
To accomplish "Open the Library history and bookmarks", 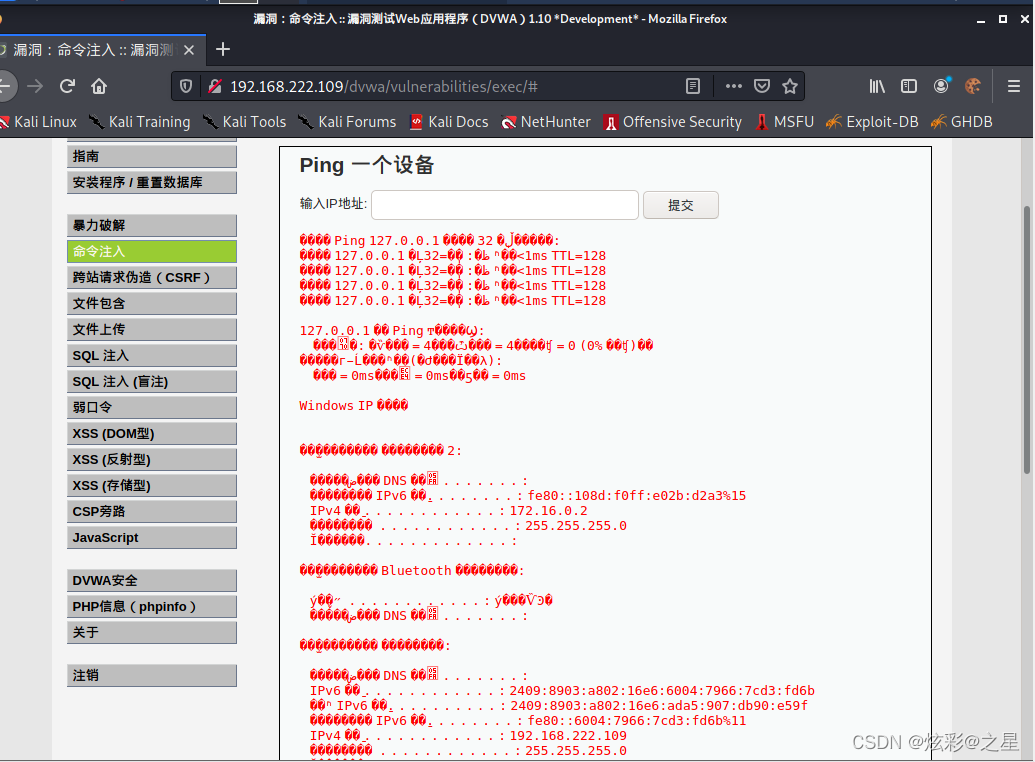I will click(877, 87).
